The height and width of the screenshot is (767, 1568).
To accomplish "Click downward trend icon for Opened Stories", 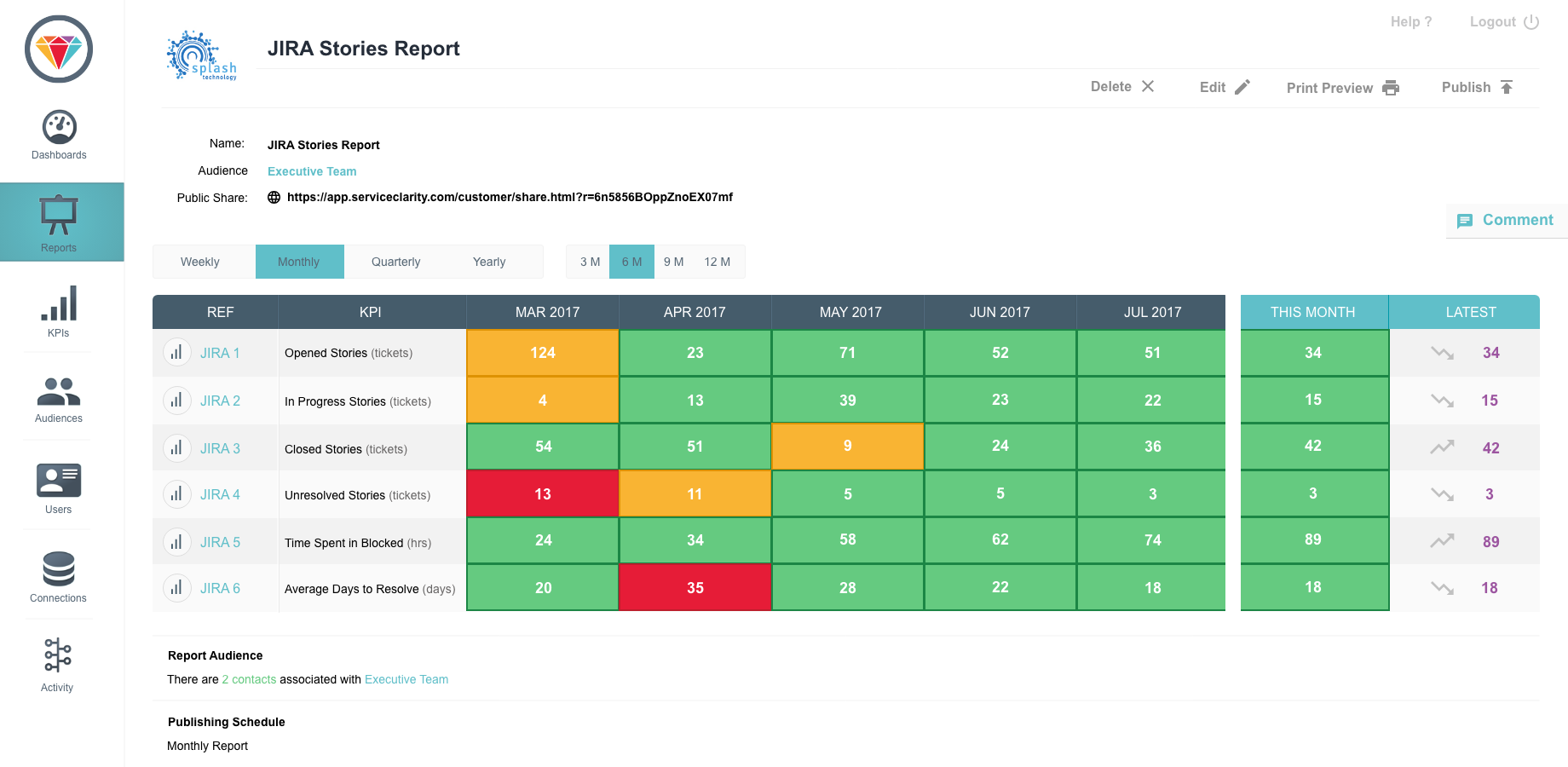I will tap(1442, 352).
